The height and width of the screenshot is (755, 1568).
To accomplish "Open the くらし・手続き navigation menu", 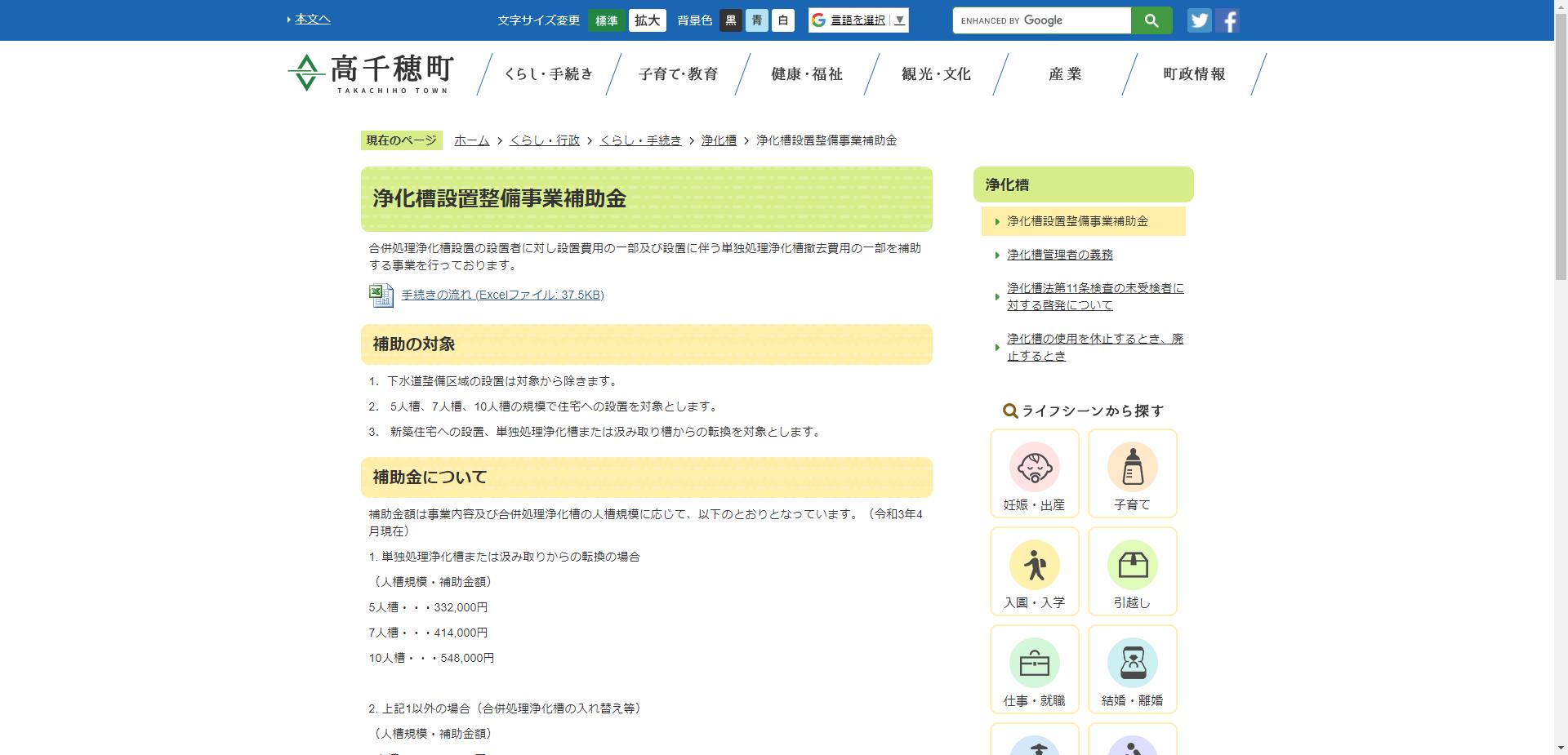I will click(x=548, y=73).
